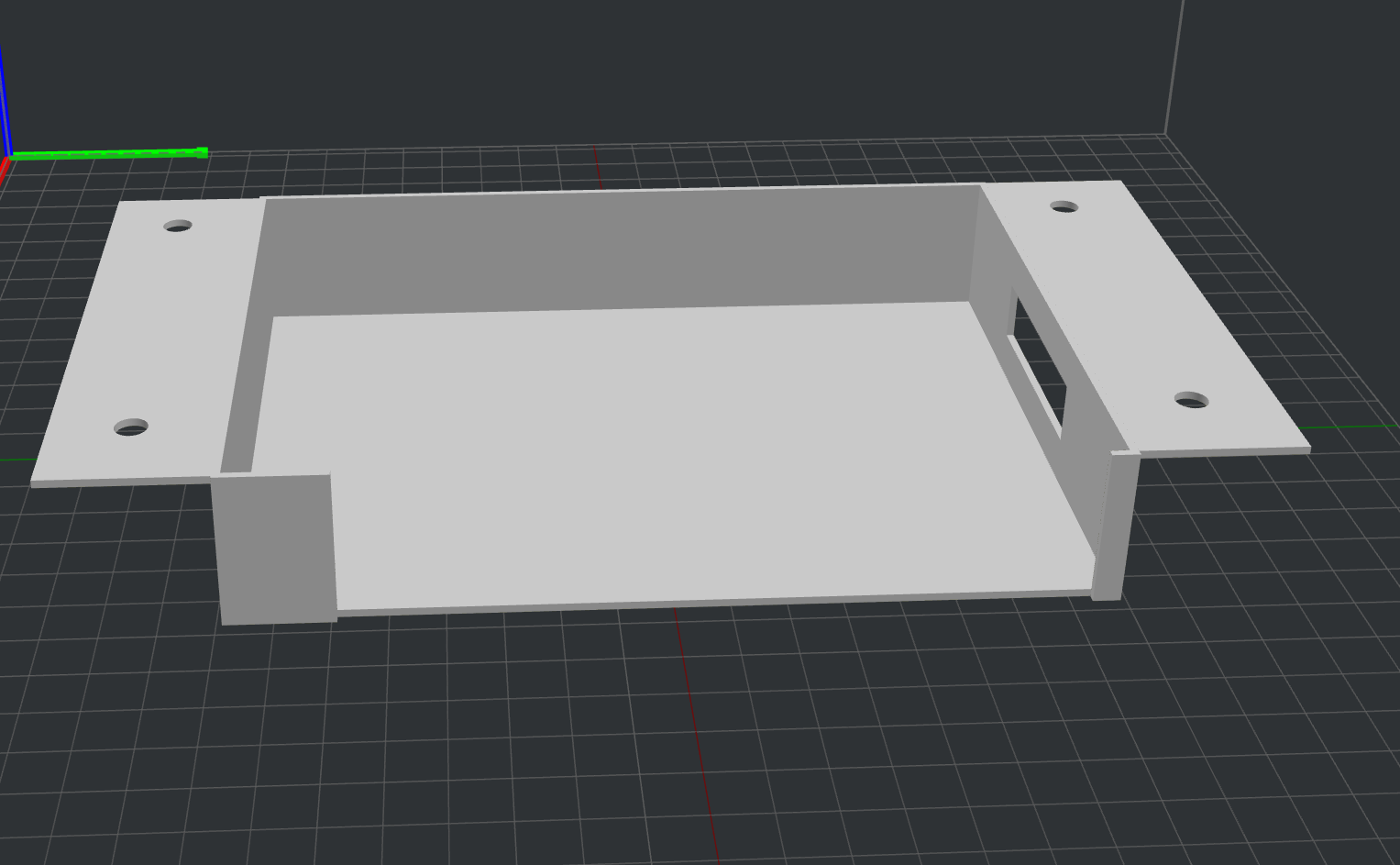Click the rear mounting hole on right flange
This screenshot has width=1400, height=865.
(x=1064, y=207)
